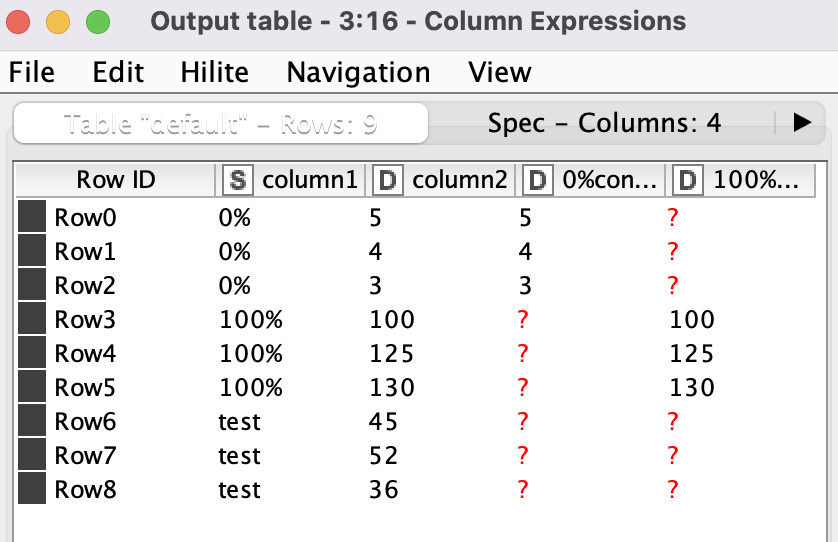
Task: Click the Double type icon on 0%con... header
Action: click(538, 181)
